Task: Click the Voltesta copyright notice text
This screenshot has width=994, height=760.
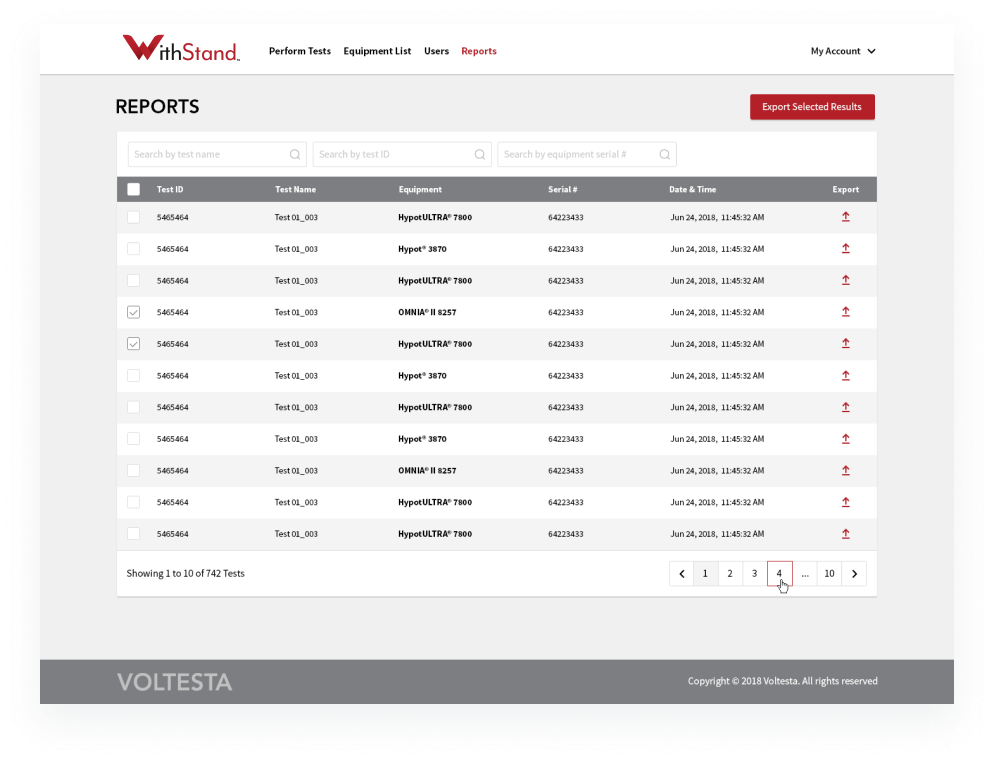Action: click(x=782, y=681)
